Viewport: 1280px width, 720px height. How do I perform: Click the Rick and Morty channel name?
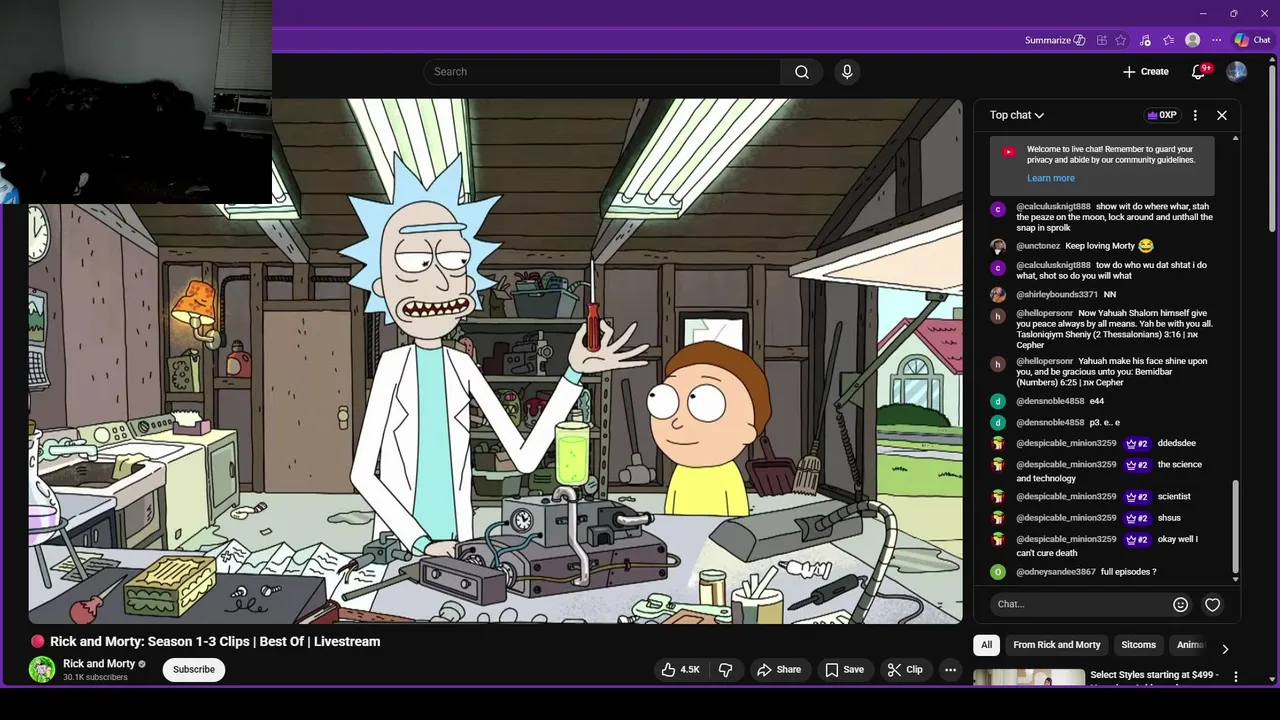click(99, 664)
